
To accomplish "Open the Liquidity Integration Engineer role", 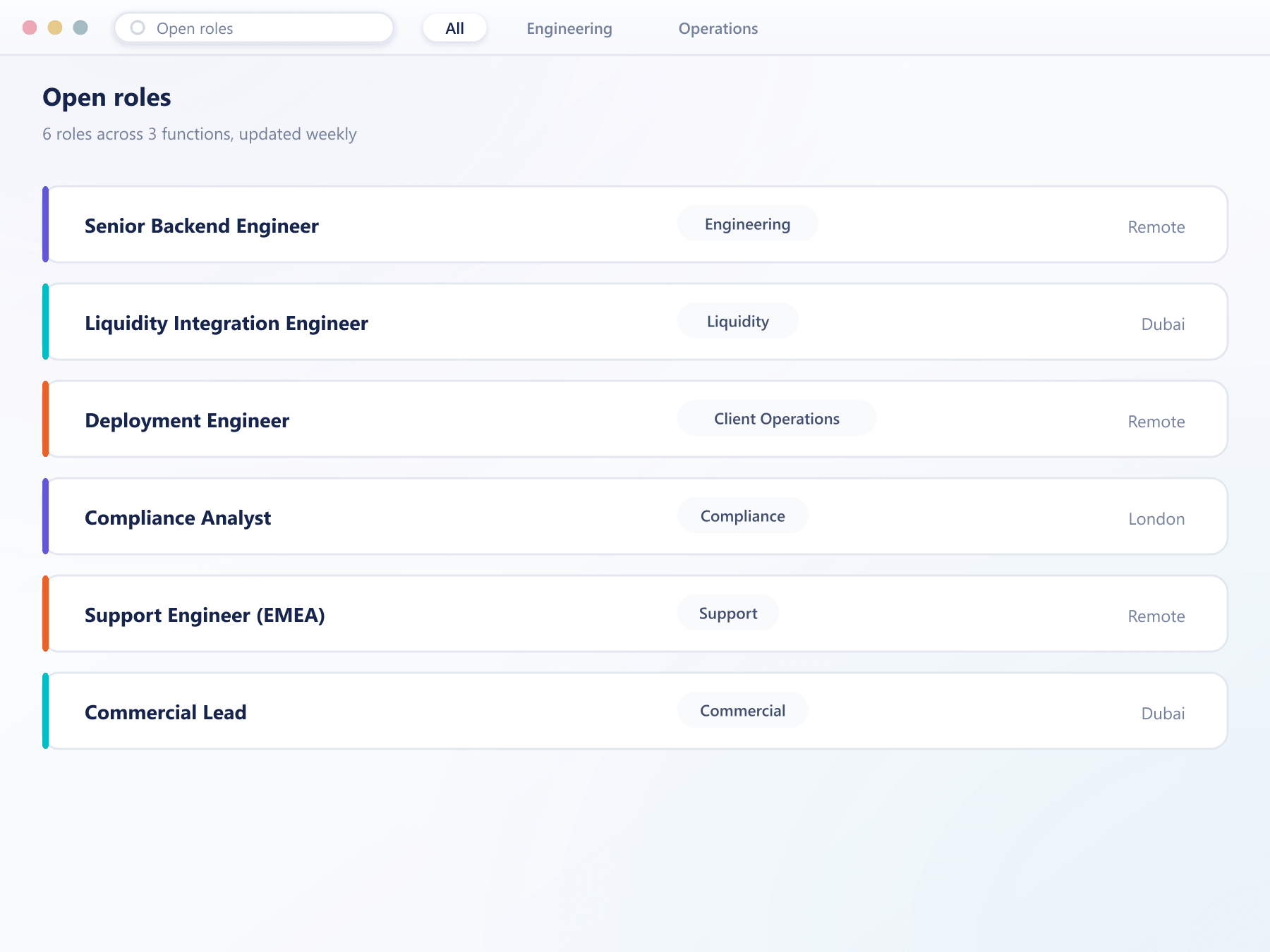I will [635, 322].
